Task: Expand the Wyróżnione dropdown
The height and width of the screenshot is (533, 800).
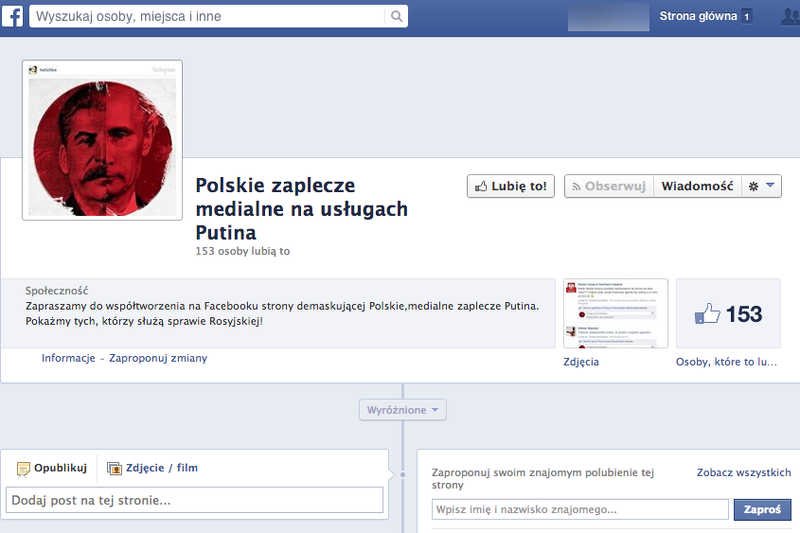Action: tap(403, 410)
